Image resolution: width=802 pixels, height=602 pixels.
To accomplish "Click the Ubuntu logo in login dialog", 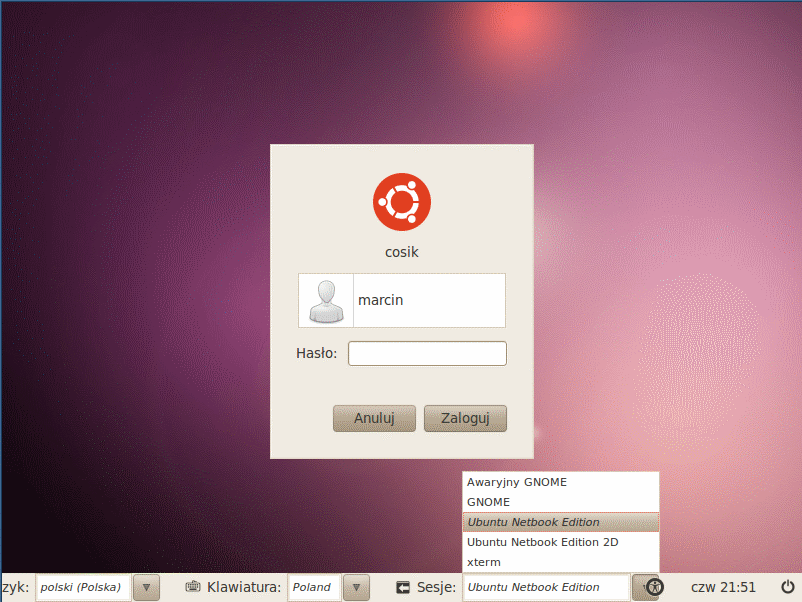I will (x=401, y=202).
